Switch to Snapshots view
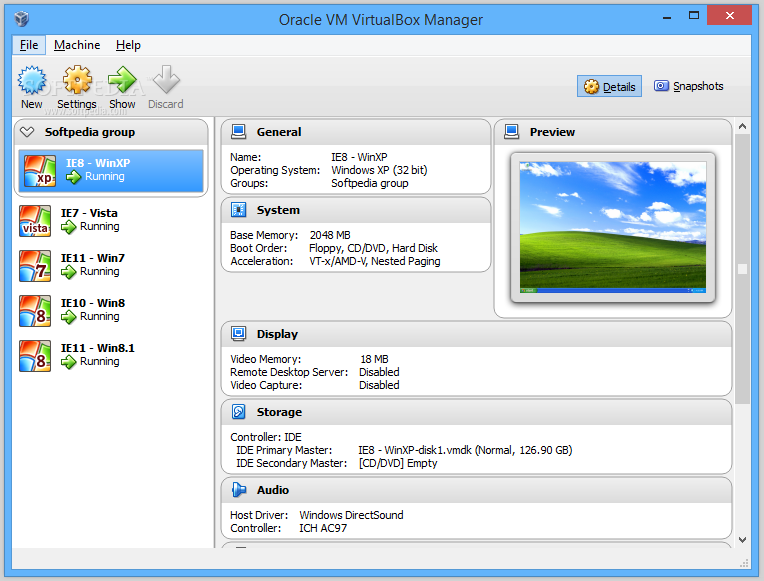This screenshot has height=581, width=764. (x=688, y=86)
